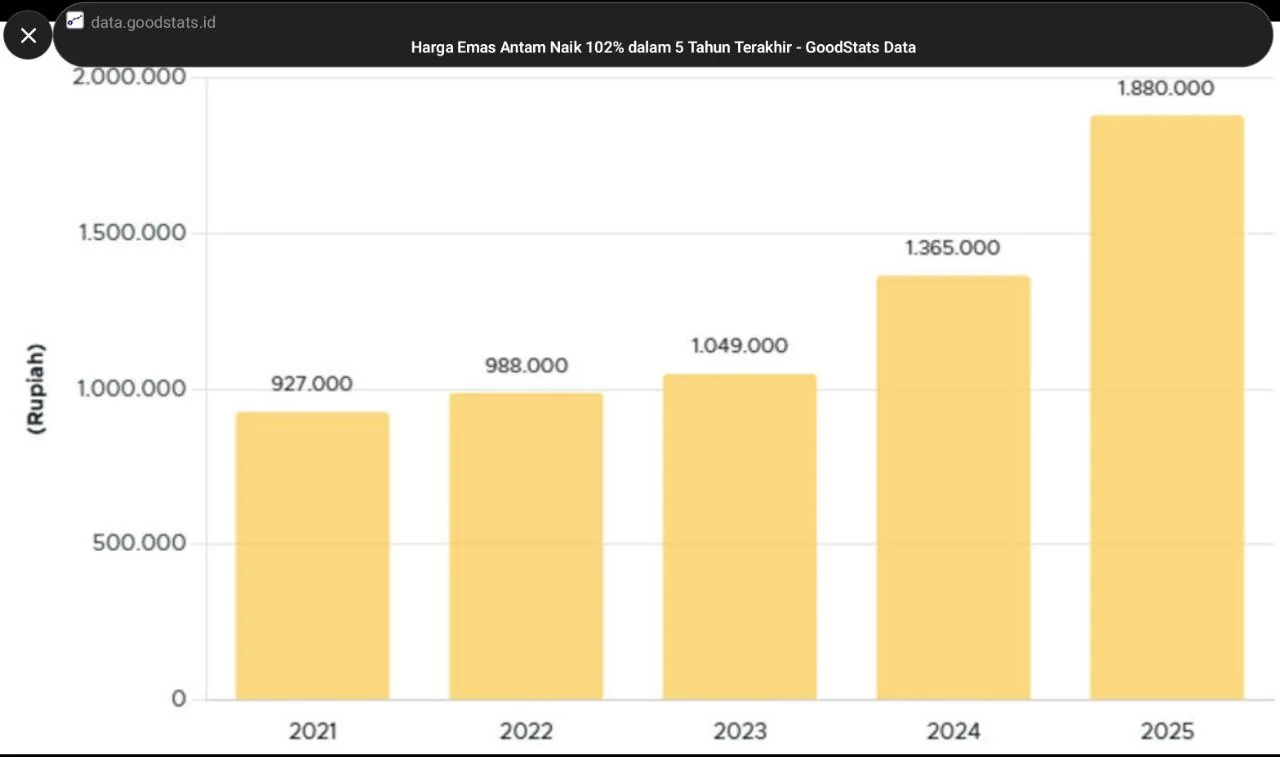
Task: Click the (Rupiah) y-axis title
Action: pos(36,388)
